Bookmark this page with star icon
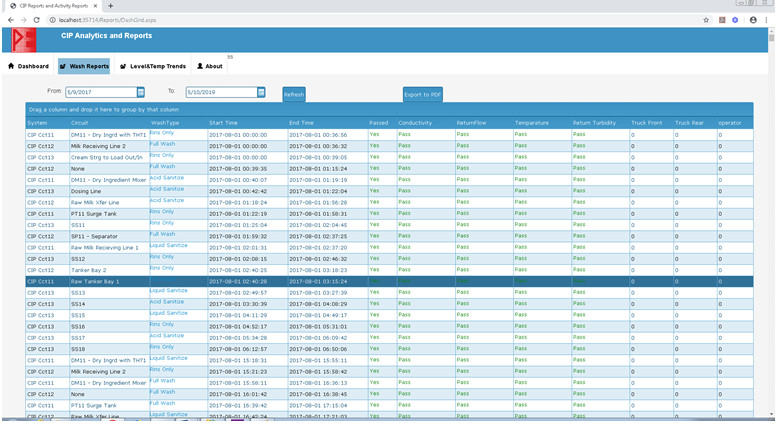 click(706, 19)
